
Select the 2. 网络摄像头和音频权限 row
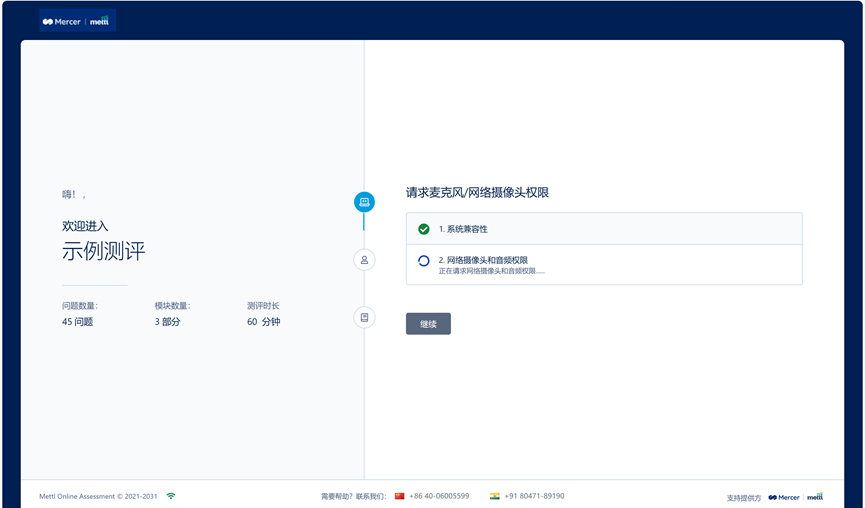coord(604,264)
